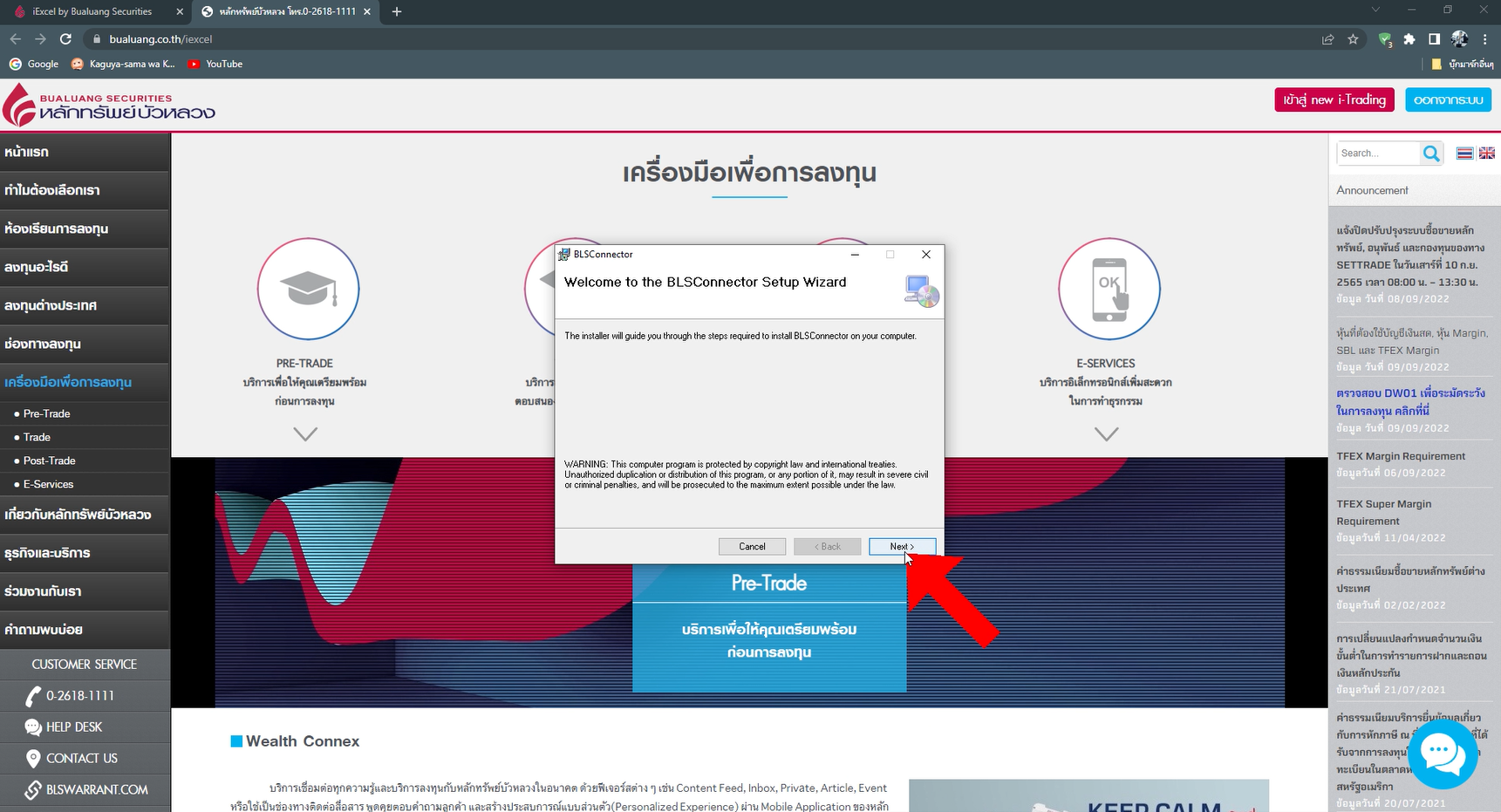The image size is (1501, 812).
Task: Bookmark this page with star icon
Action: tap(1353, 39)
